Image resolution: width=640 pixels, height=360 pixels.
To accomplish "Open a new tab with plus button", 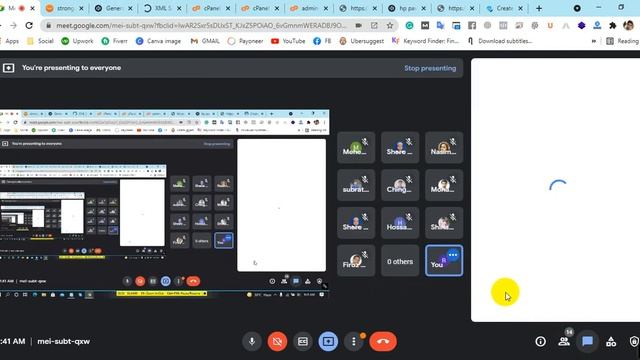I will [x=539, y=8].
